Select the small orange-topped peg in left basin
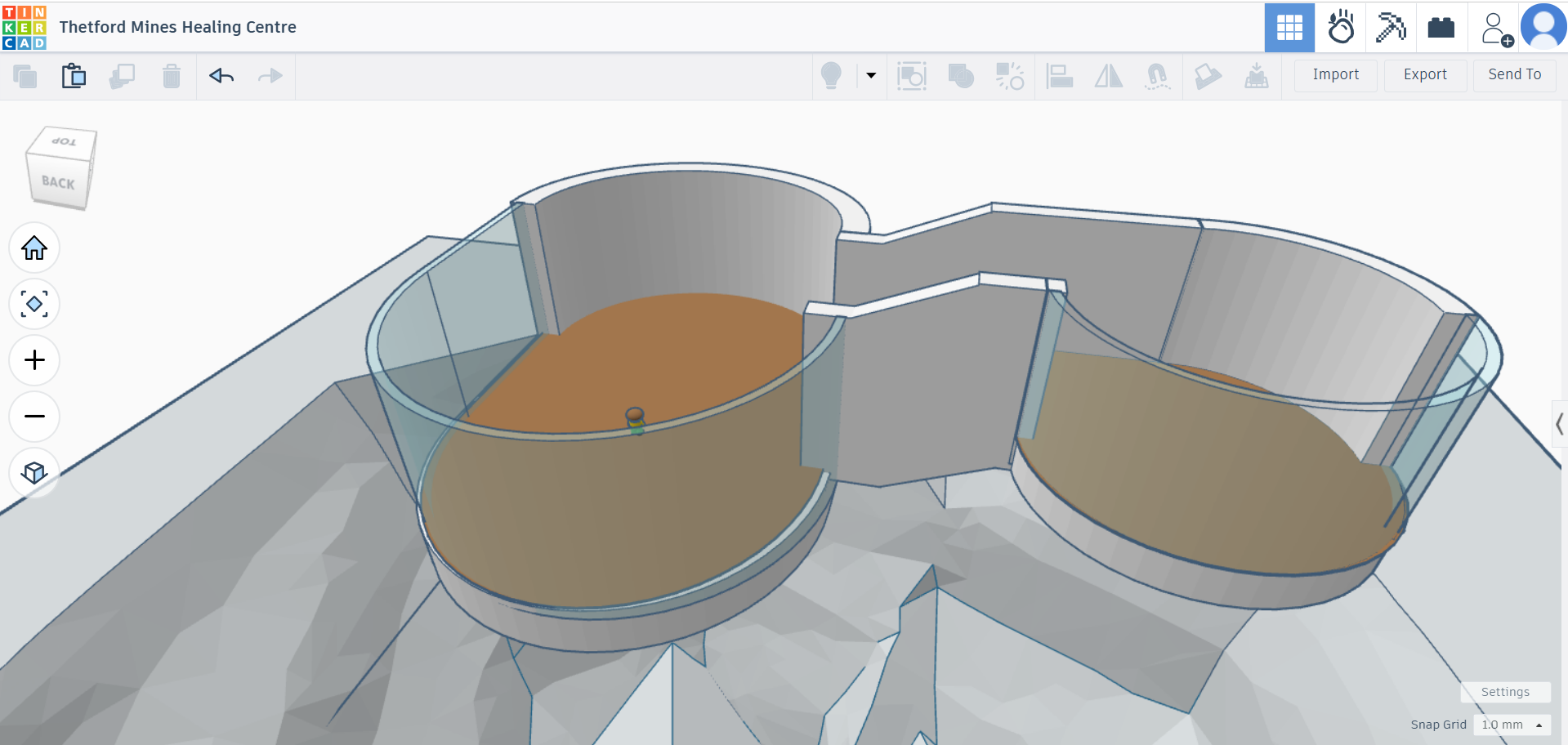 tap(635, 420)
